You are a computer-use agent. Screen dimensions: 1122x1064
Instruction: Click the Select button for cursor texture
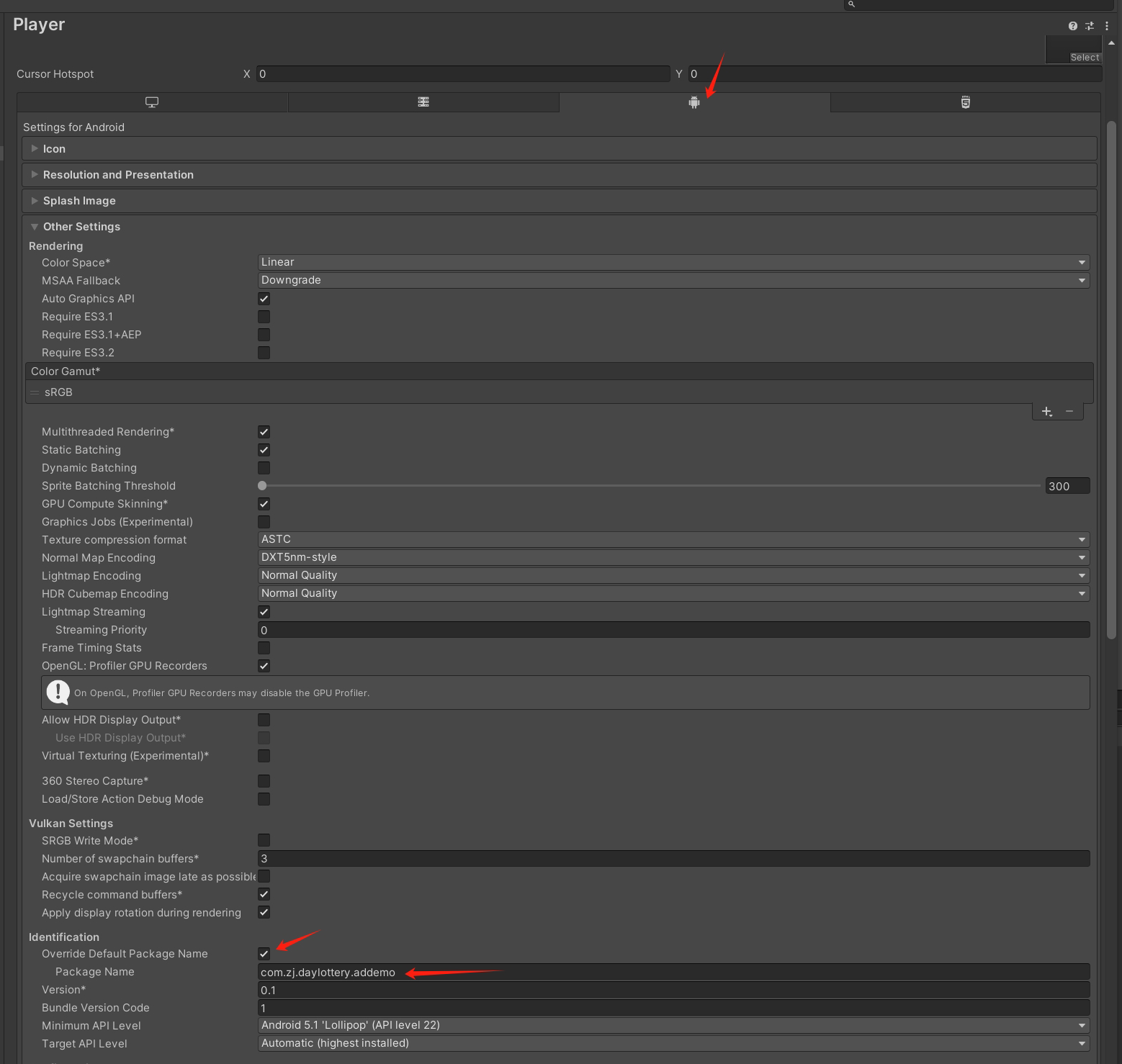pos(1084,58)
